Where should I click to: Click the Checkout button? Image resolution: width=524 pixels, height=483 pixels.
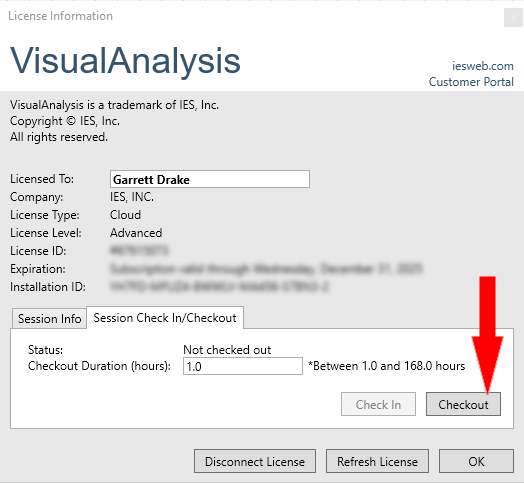coord(463,404)
